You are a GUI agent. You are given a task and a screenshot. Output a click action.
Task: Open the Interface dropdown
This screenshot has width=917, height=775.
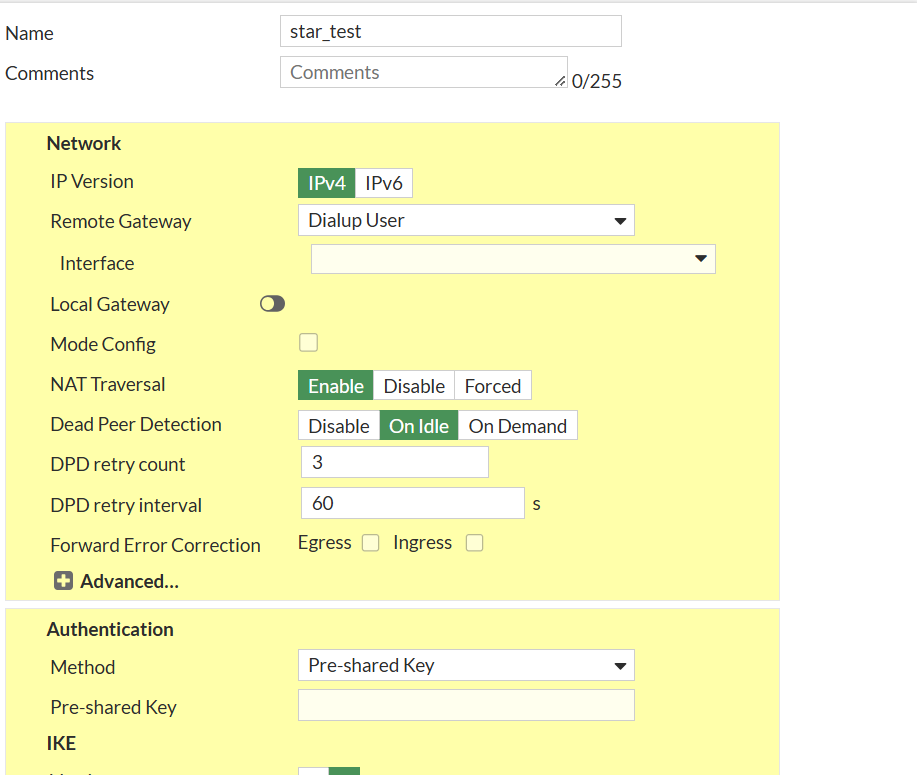[x=513, y=259]
